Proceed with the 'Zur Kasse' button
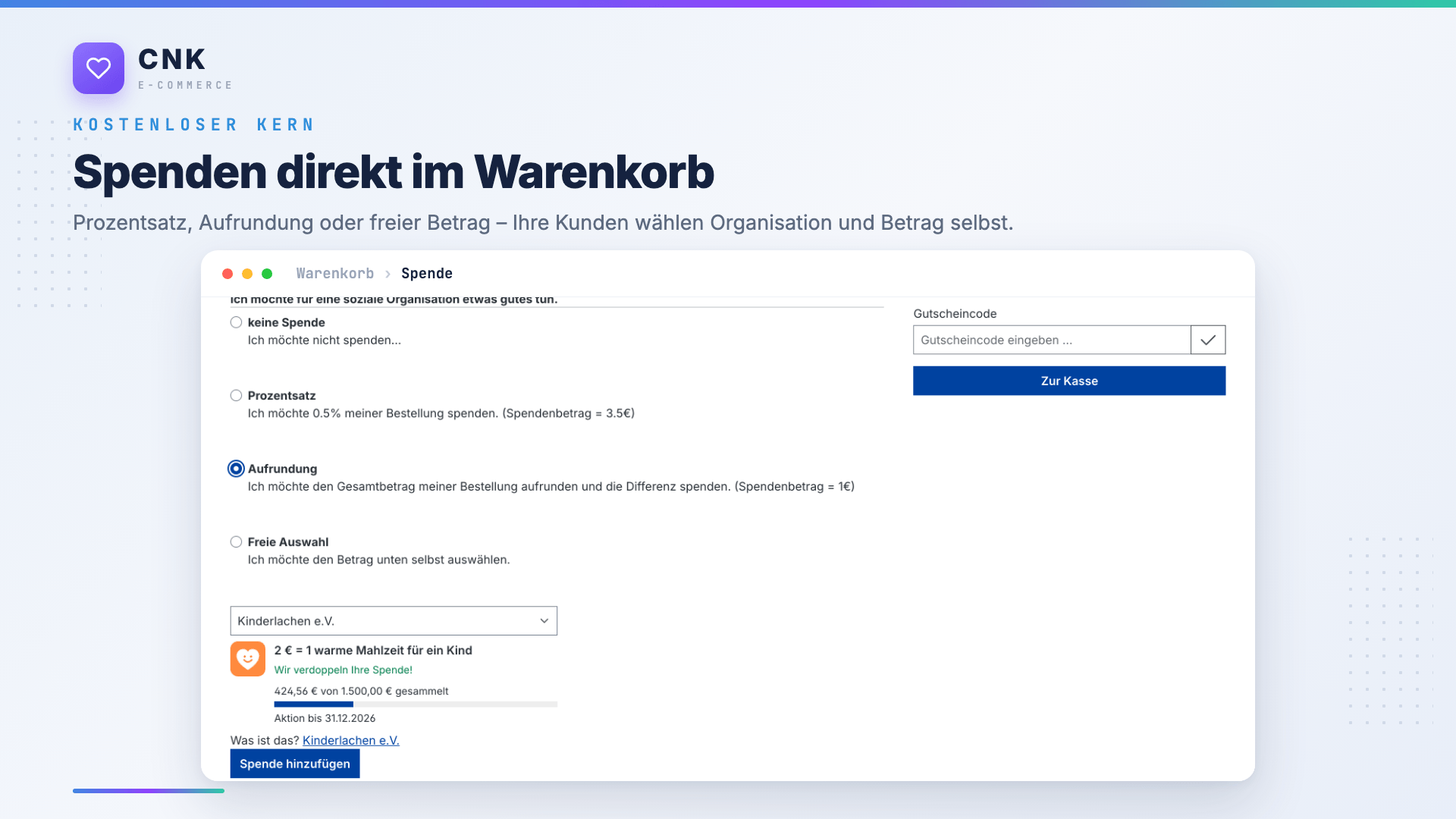Image resolution: width=1456 pixels, height=819 pixels. click(x=1069, y=381)
